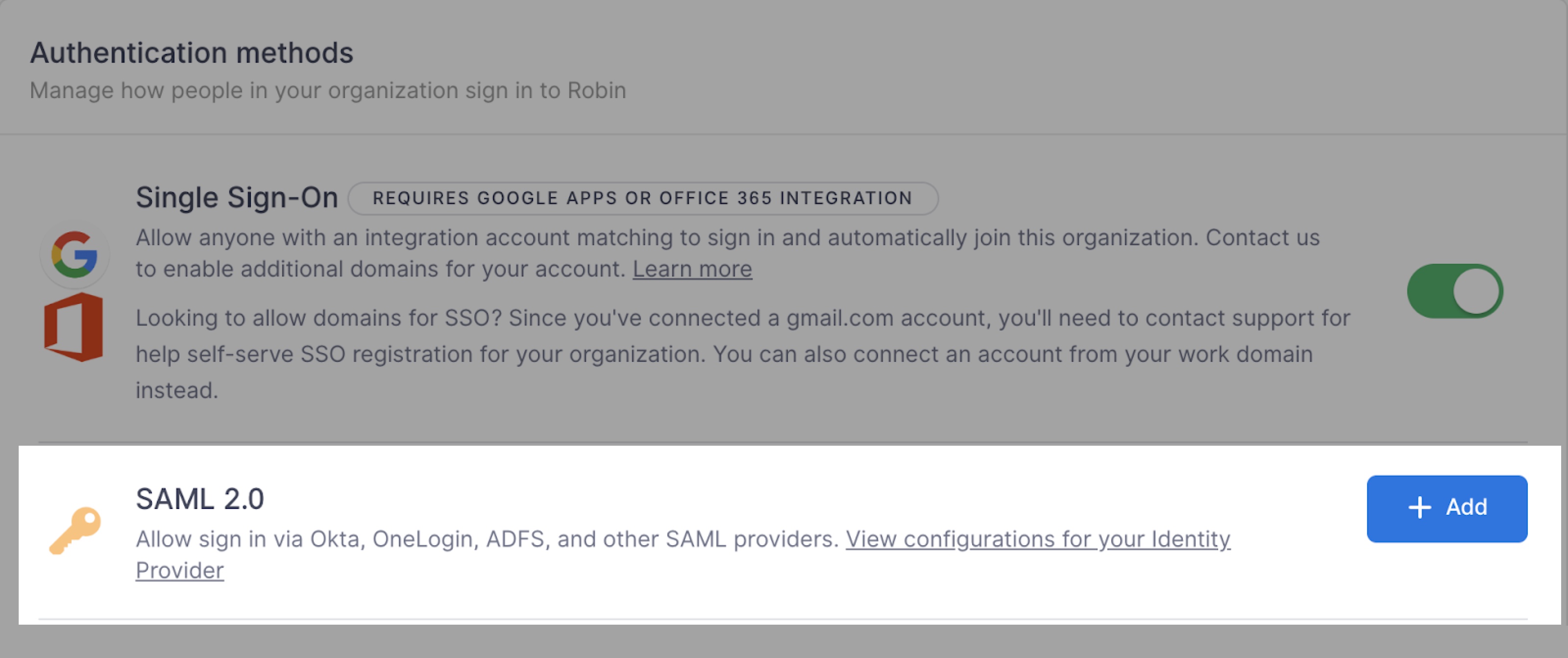Click the word instead ending SSO paragraph
Image resolution: width=1568 pixels, height=658 pixels.
[x=176, y=391]
